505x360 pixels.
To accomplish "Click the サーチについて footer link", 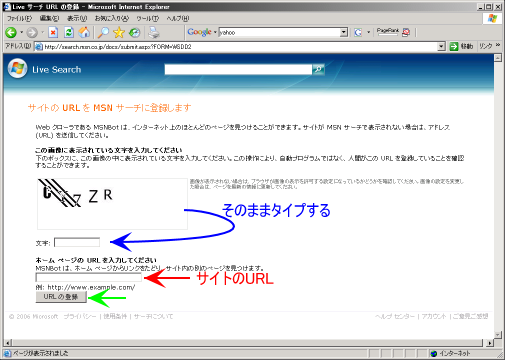I will pyautogui.click(x=153, y=316).
